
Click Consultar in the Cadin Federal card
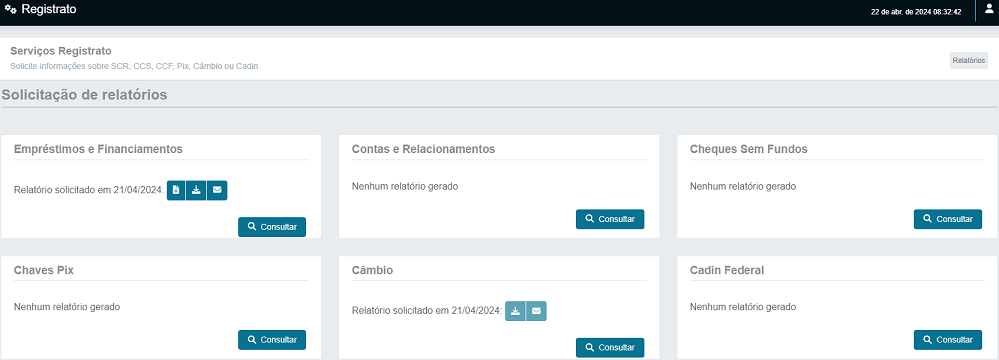[948, 340]
